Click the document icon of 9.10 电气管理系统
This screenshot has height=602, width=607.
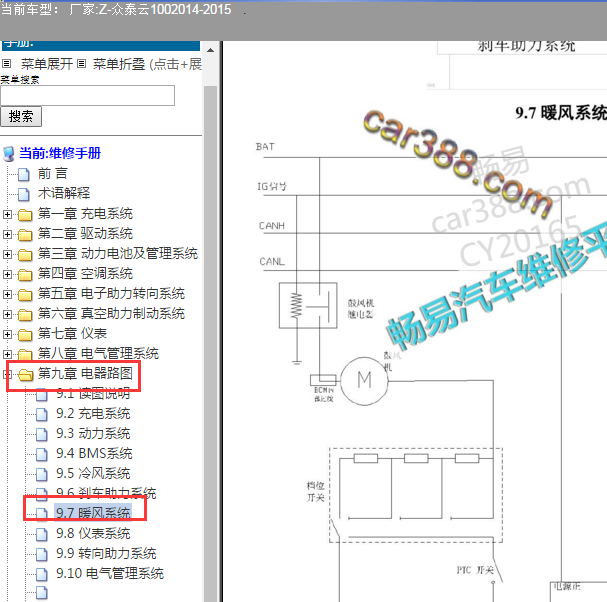coord(42,574)
